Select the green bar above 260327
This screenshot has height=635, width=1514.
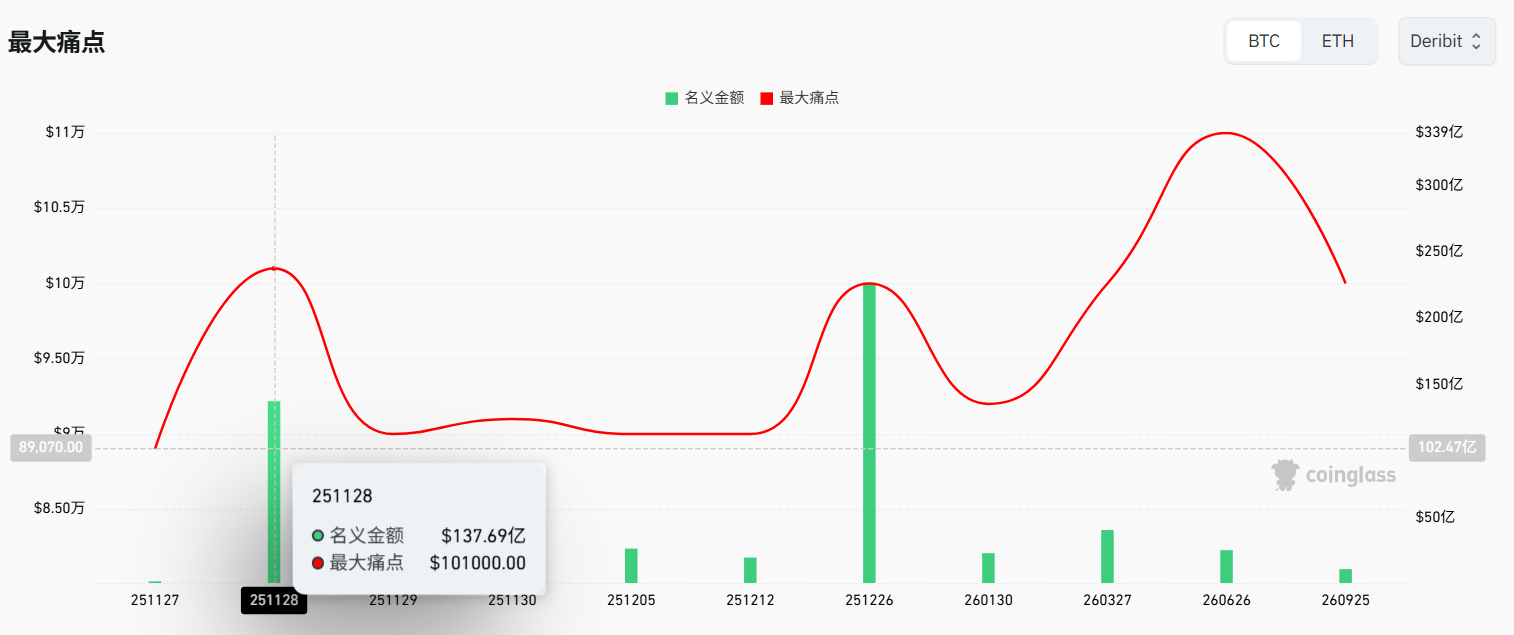(x=1107, y=556)
